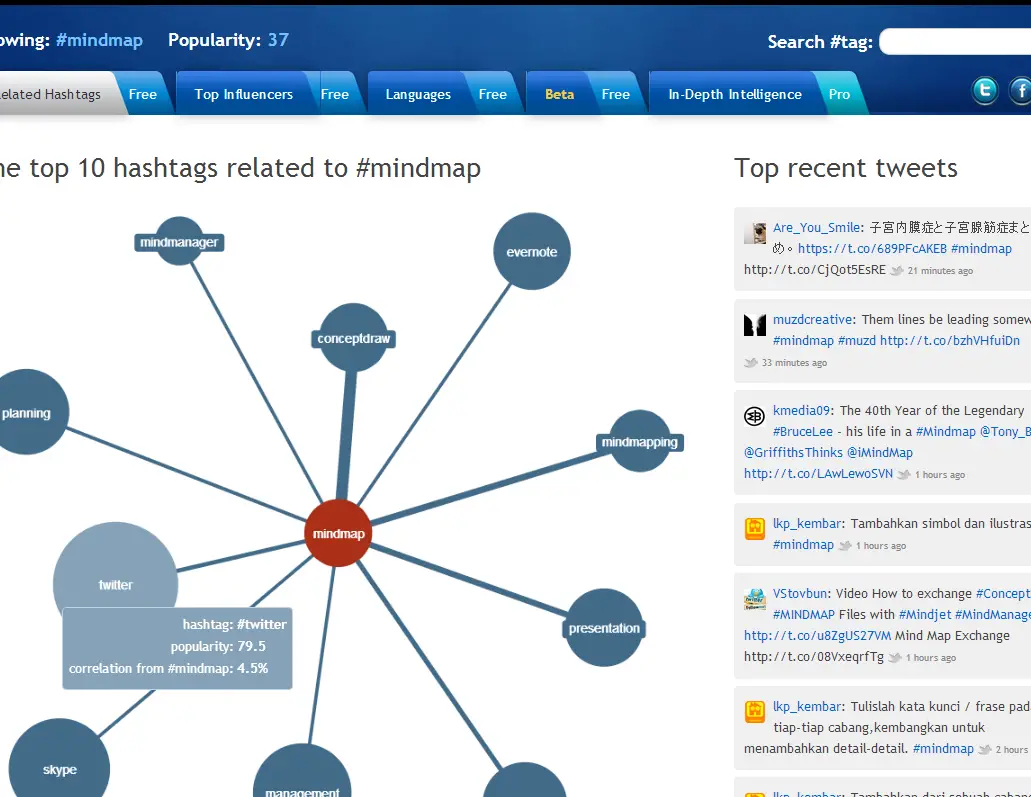
Task: Click the 'Top recent tweets' heading
Action: point(846,168)
